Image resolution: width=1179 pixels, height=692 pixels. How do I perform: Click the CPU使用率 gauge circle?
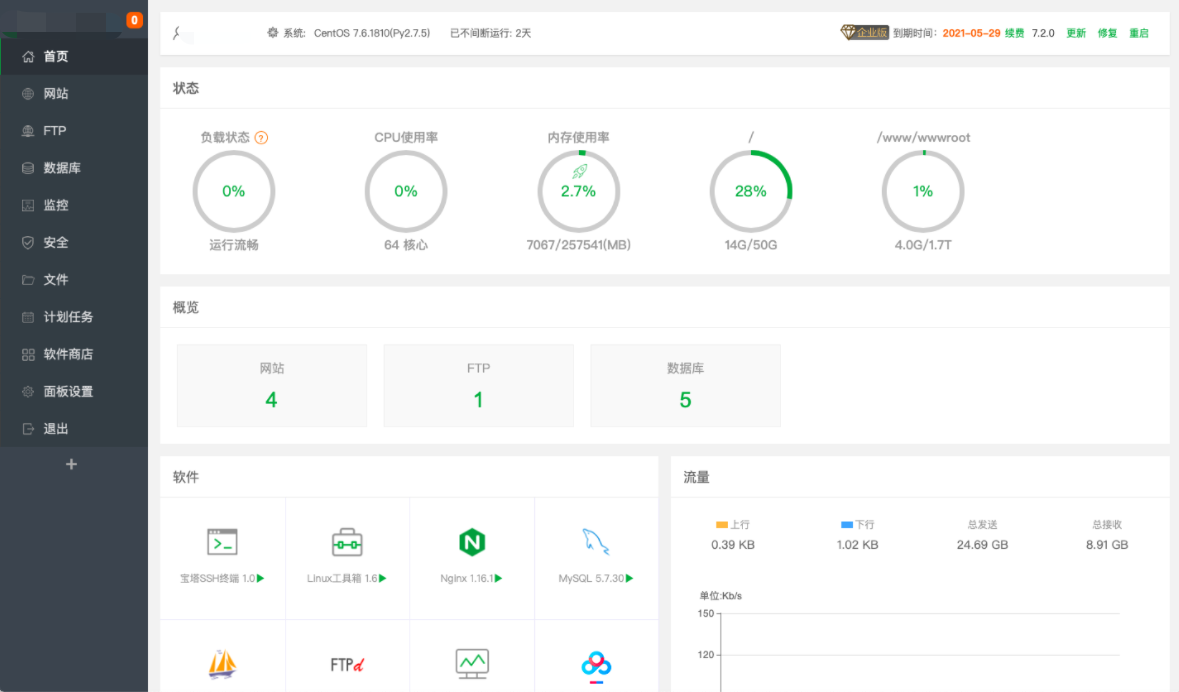[406, 191]
